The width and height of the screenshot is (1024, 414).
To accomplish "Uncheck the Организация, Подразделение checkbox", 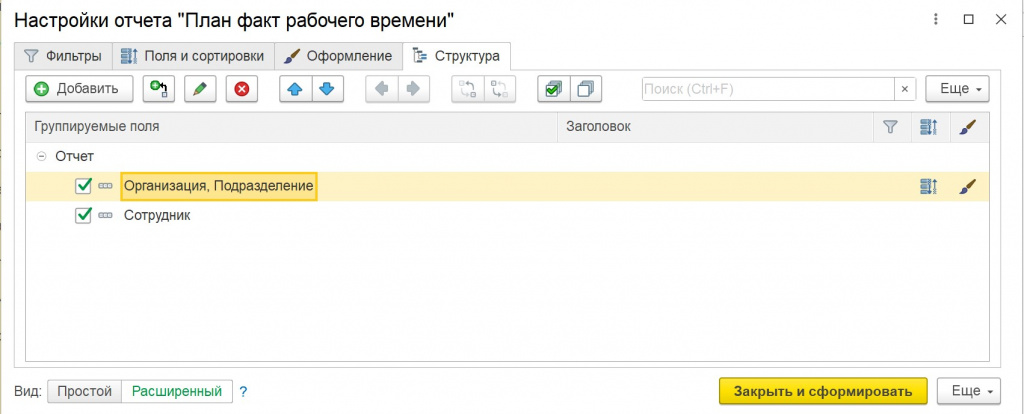I will click(x=84, y=186).
